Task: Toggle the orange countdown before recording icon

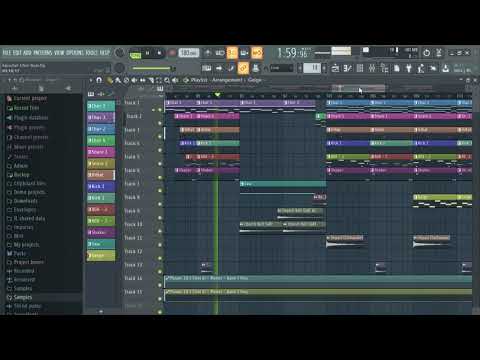Action: 232,53
